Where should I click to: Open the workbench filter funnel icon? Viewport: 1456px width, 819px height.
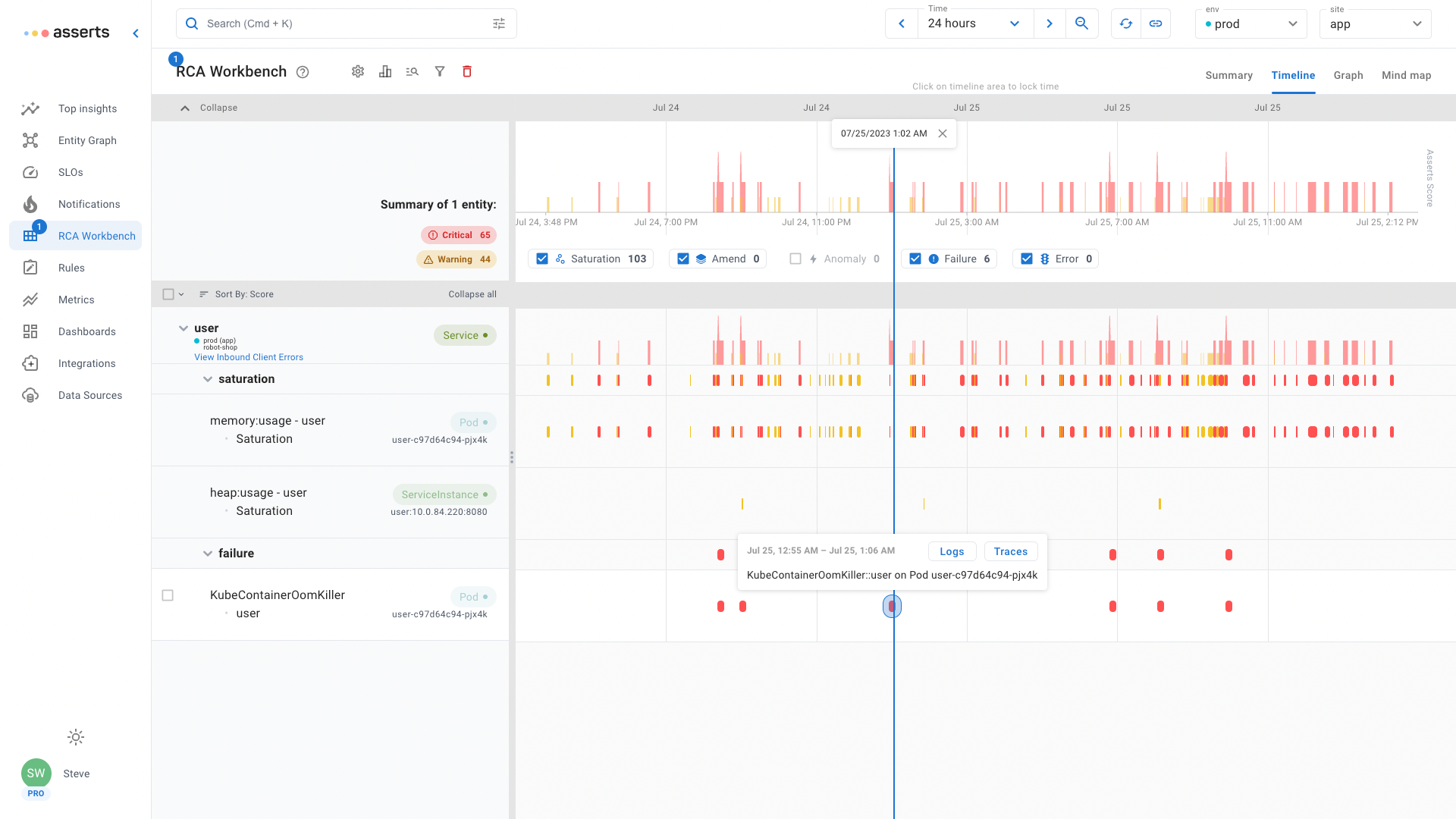(x=440, y=71)
